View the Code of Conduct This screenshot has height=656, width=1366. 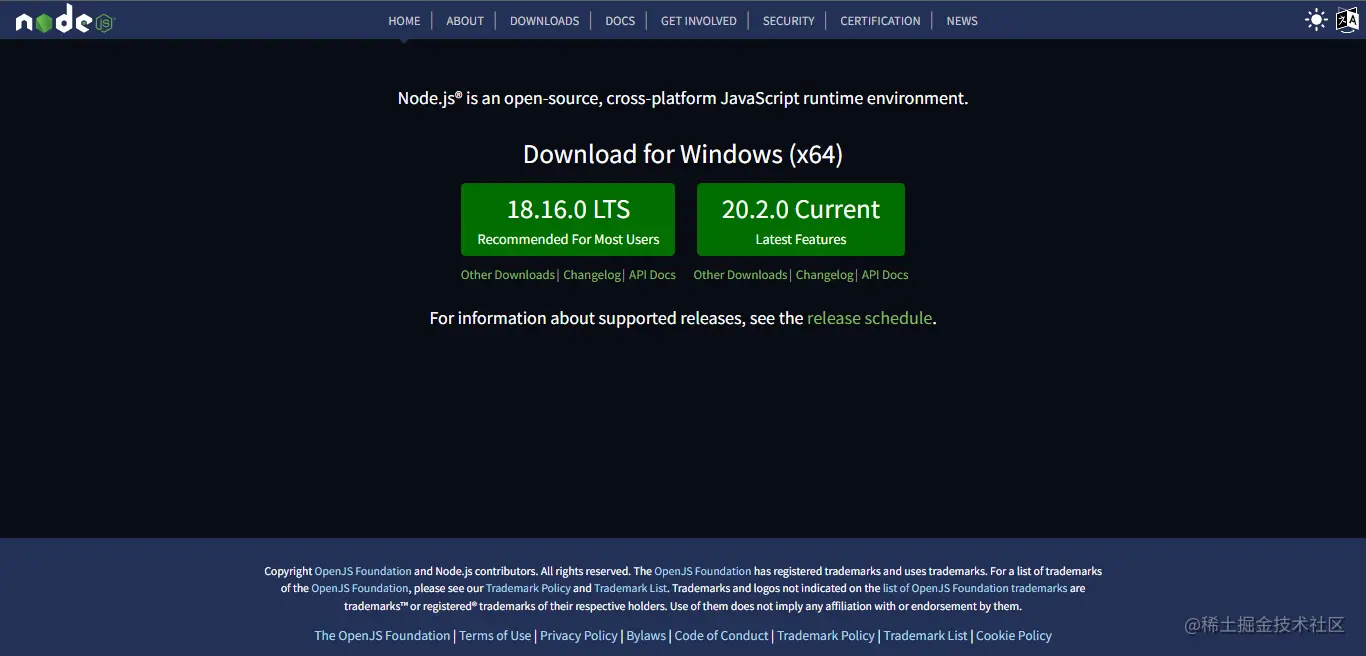click(721, 635)
